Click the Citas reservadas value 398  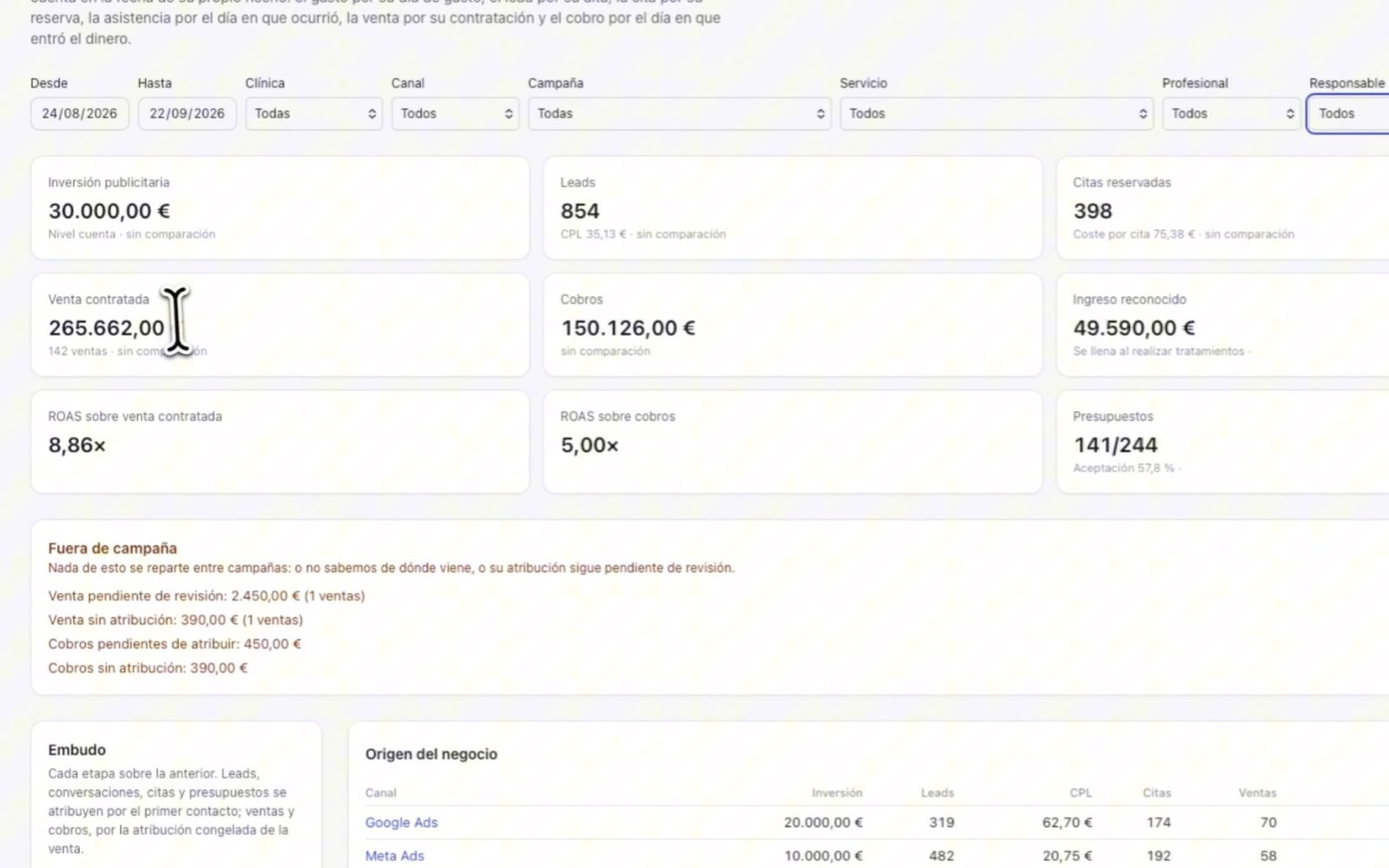pos(1092,211)
